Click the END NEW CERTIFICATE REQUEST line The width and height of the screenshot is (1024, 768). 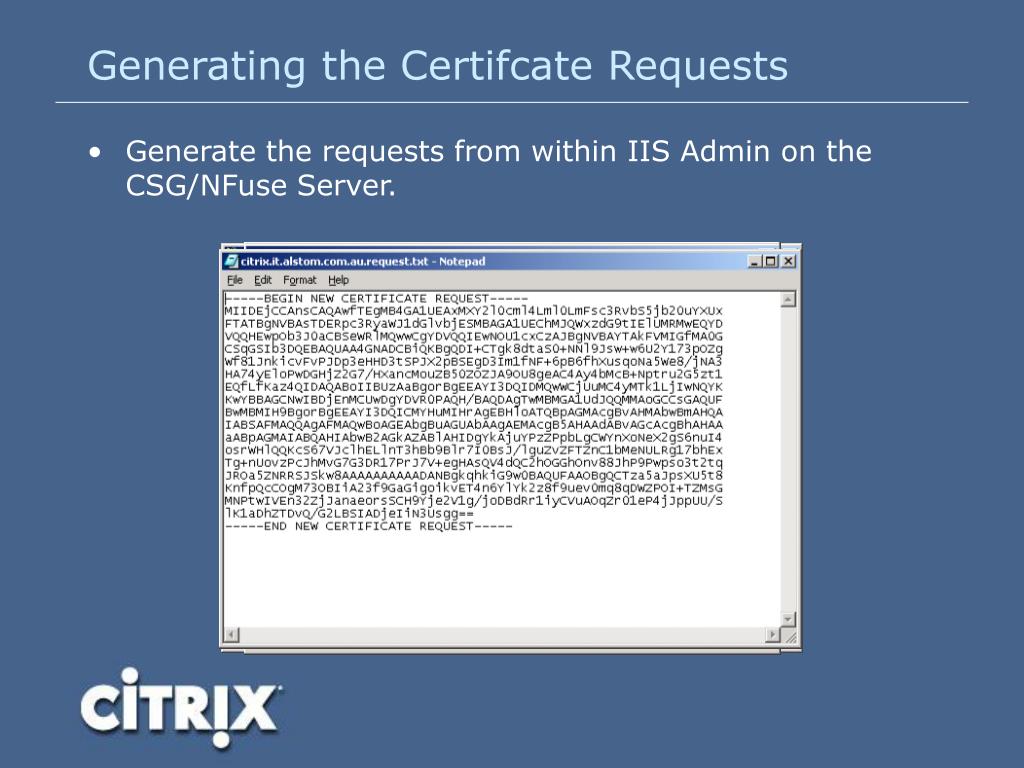click(x=368, y=526)
